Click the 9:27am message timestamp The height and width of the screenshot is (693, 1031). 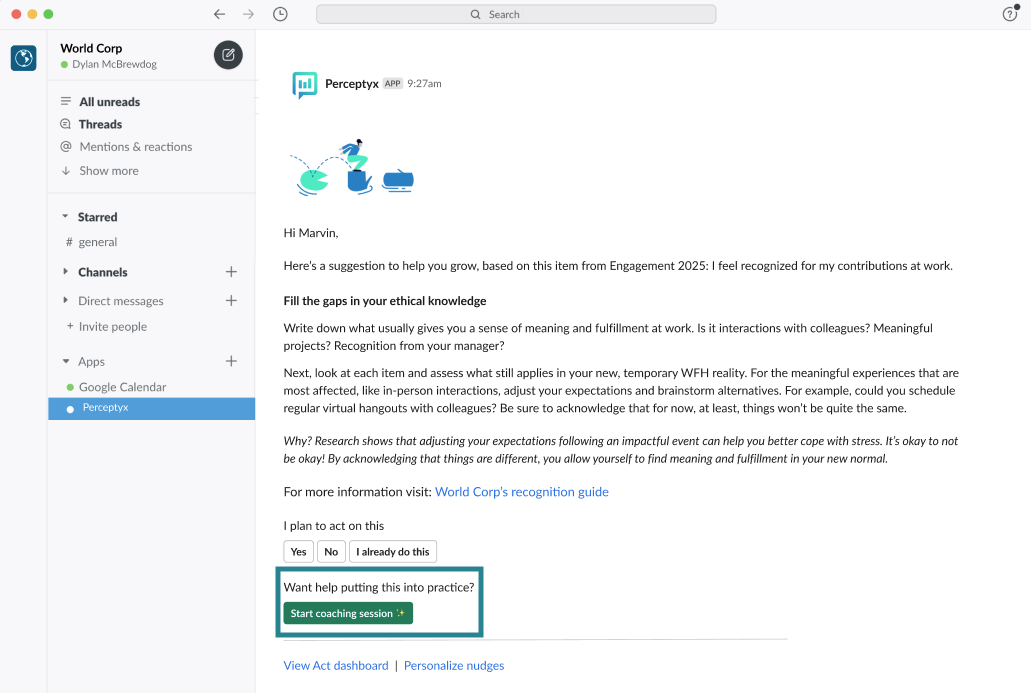[424, 84]
